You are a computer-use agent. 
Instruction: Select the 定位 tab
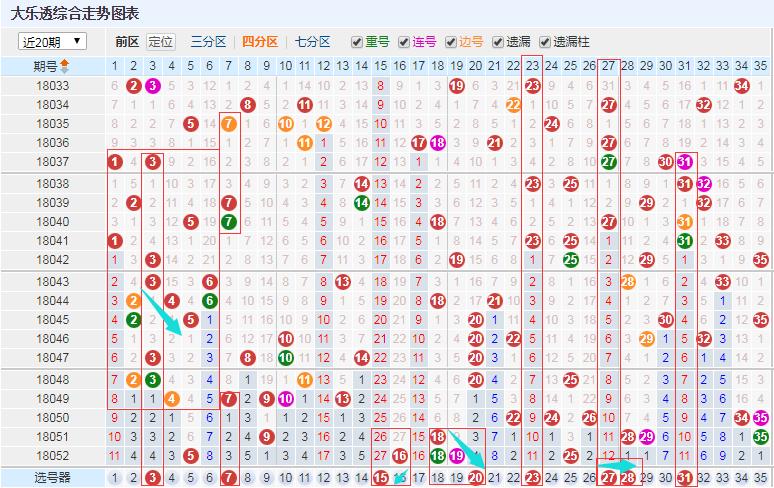(x=161, y=41)
